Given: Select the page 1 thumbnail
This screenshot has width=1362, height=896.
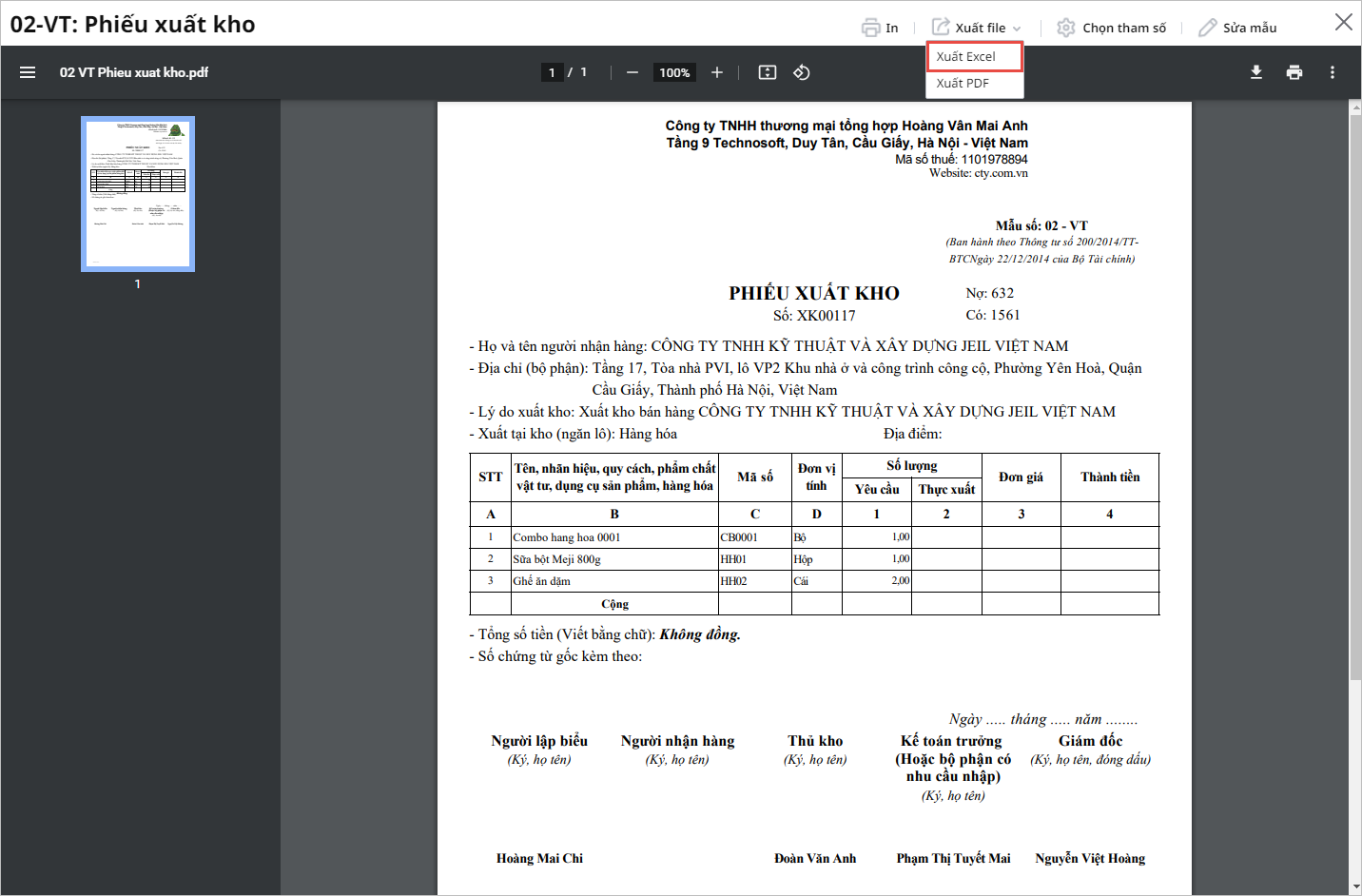Looking at the screenshot, I should point(138,194).
